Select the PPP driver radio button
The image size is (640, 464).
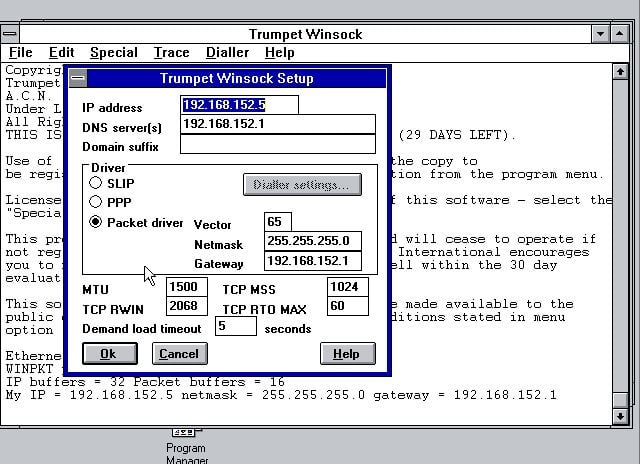tap(96, 202)
